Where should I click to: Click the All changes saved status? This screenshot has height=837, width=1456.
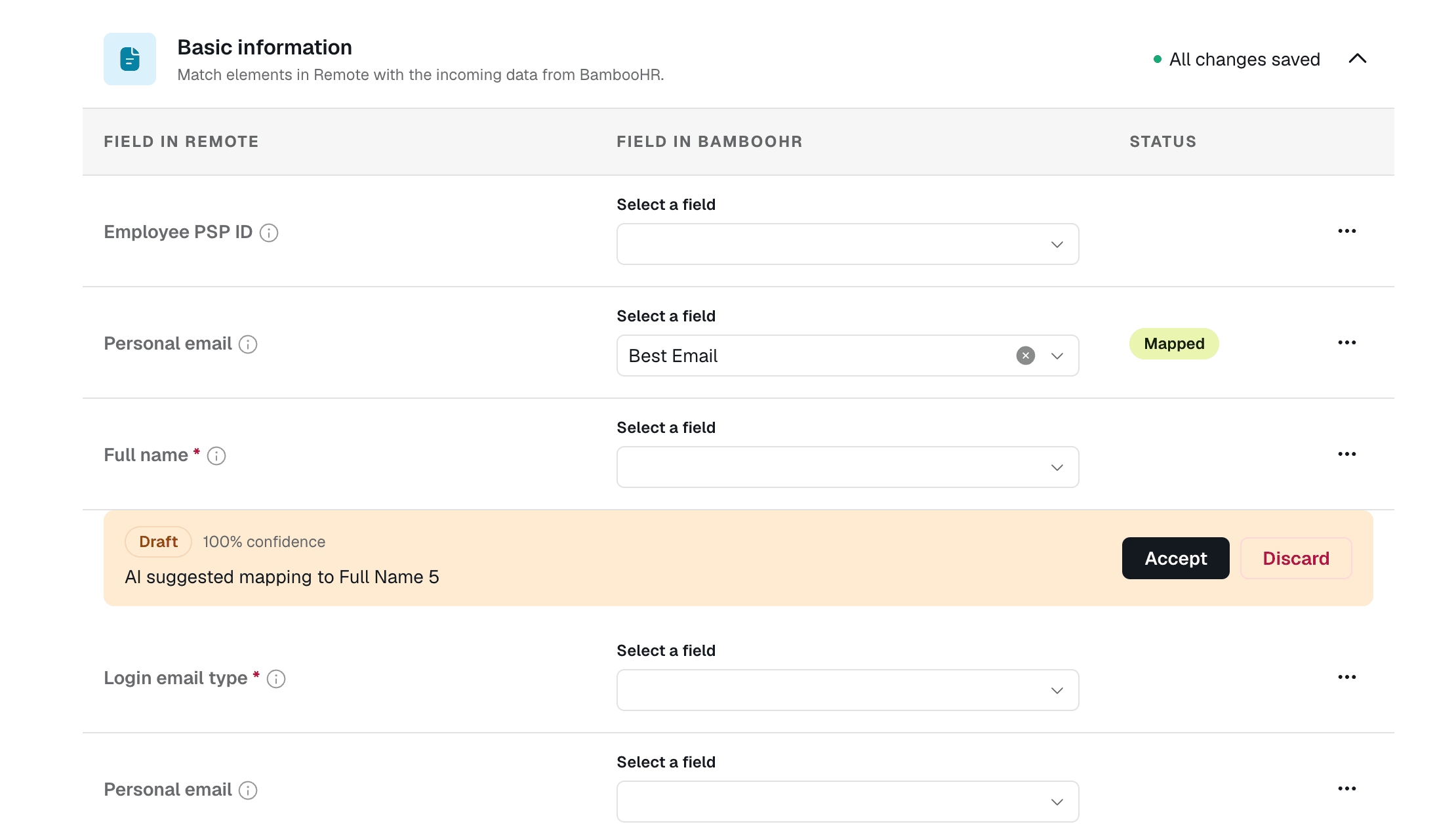point(1237,60)
